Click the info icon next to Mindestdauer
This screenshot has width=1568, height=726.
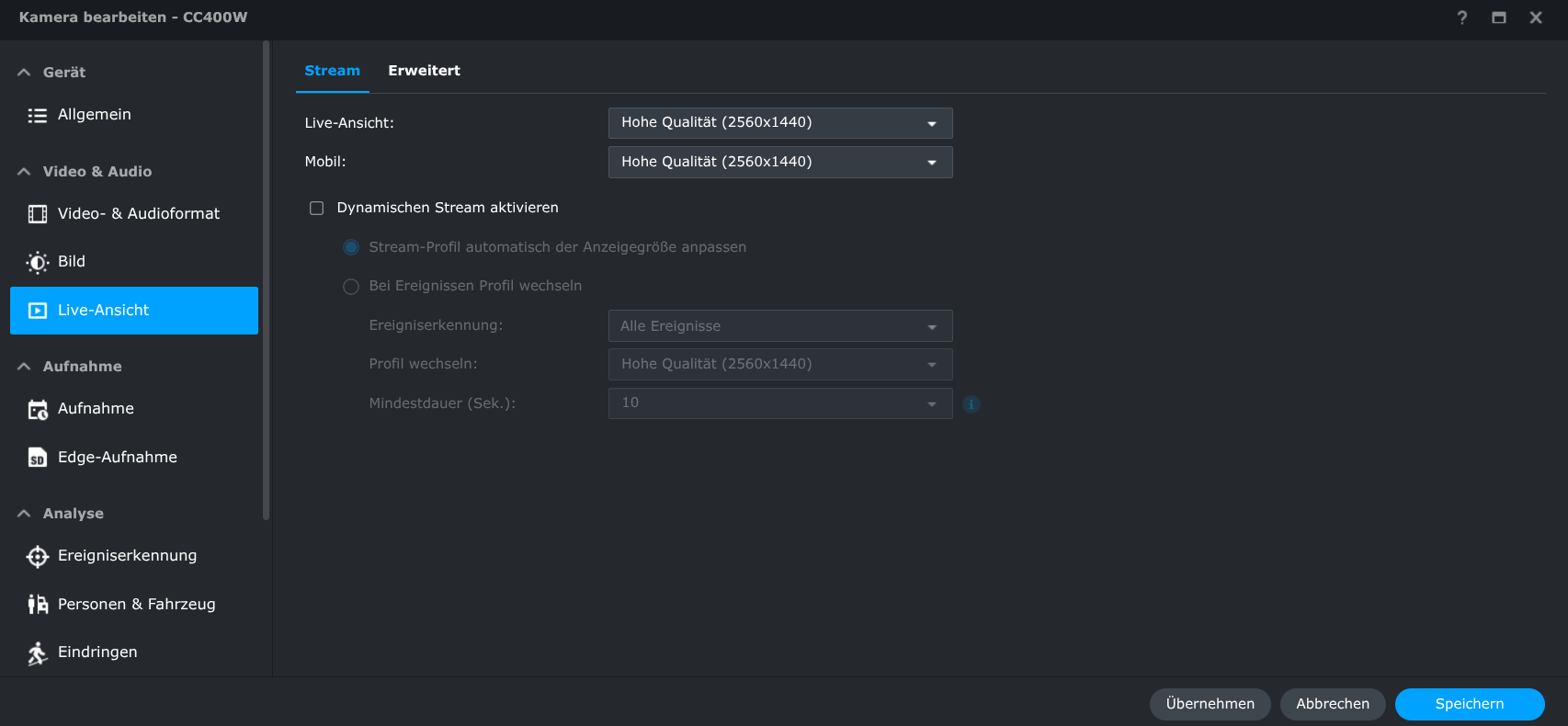click(971, 404)
